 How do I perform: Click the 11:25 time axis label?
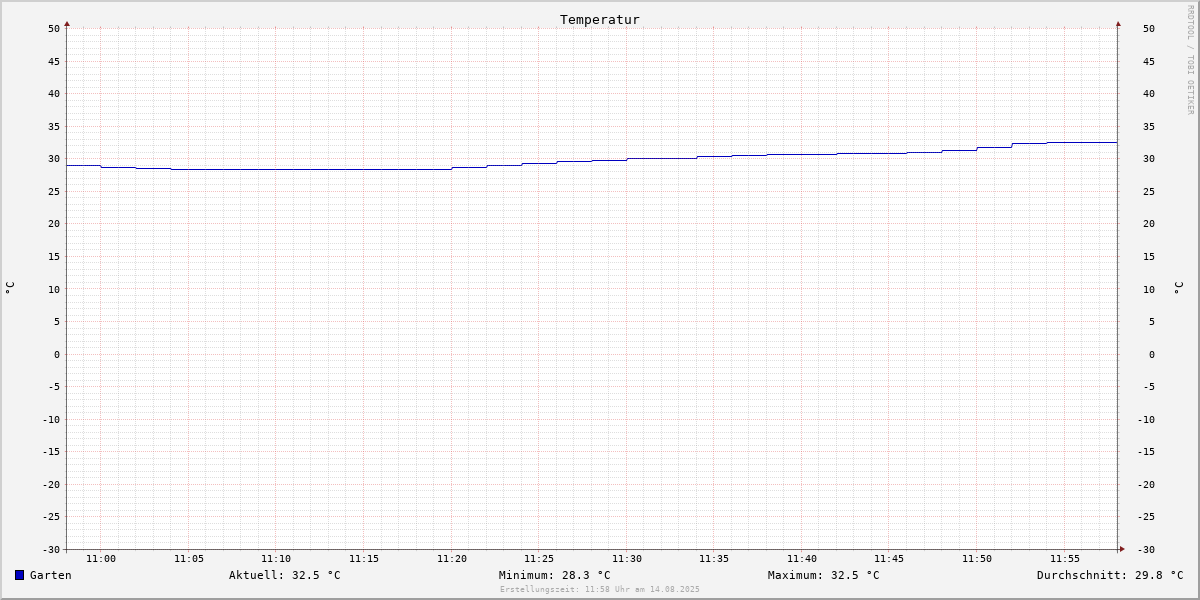click(x=539, y=559)
